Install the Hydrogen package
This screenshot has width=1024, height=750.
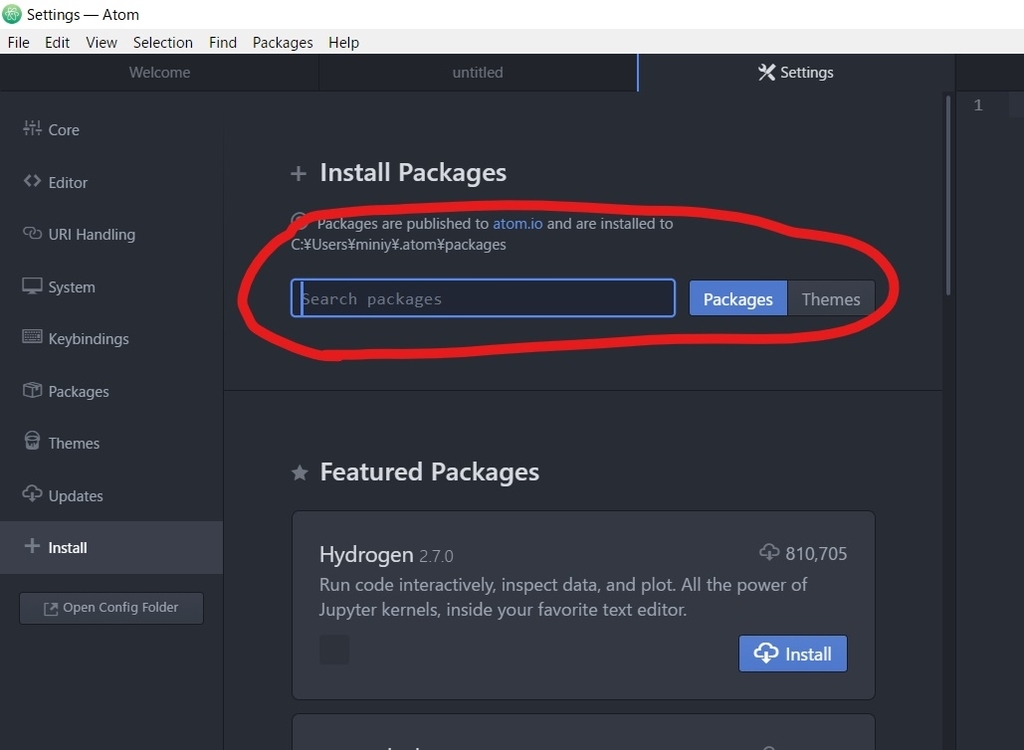793,654
